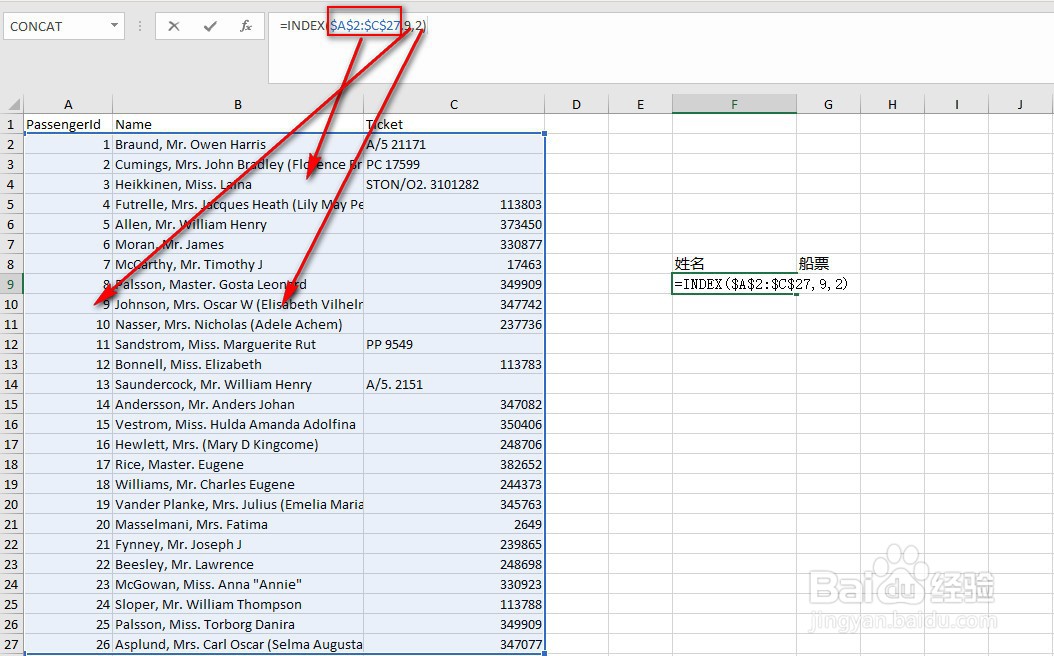The height and width of the screenshot is (656, 1054).
Task: Select PassengerId cell with value 26
Action: 68,644
